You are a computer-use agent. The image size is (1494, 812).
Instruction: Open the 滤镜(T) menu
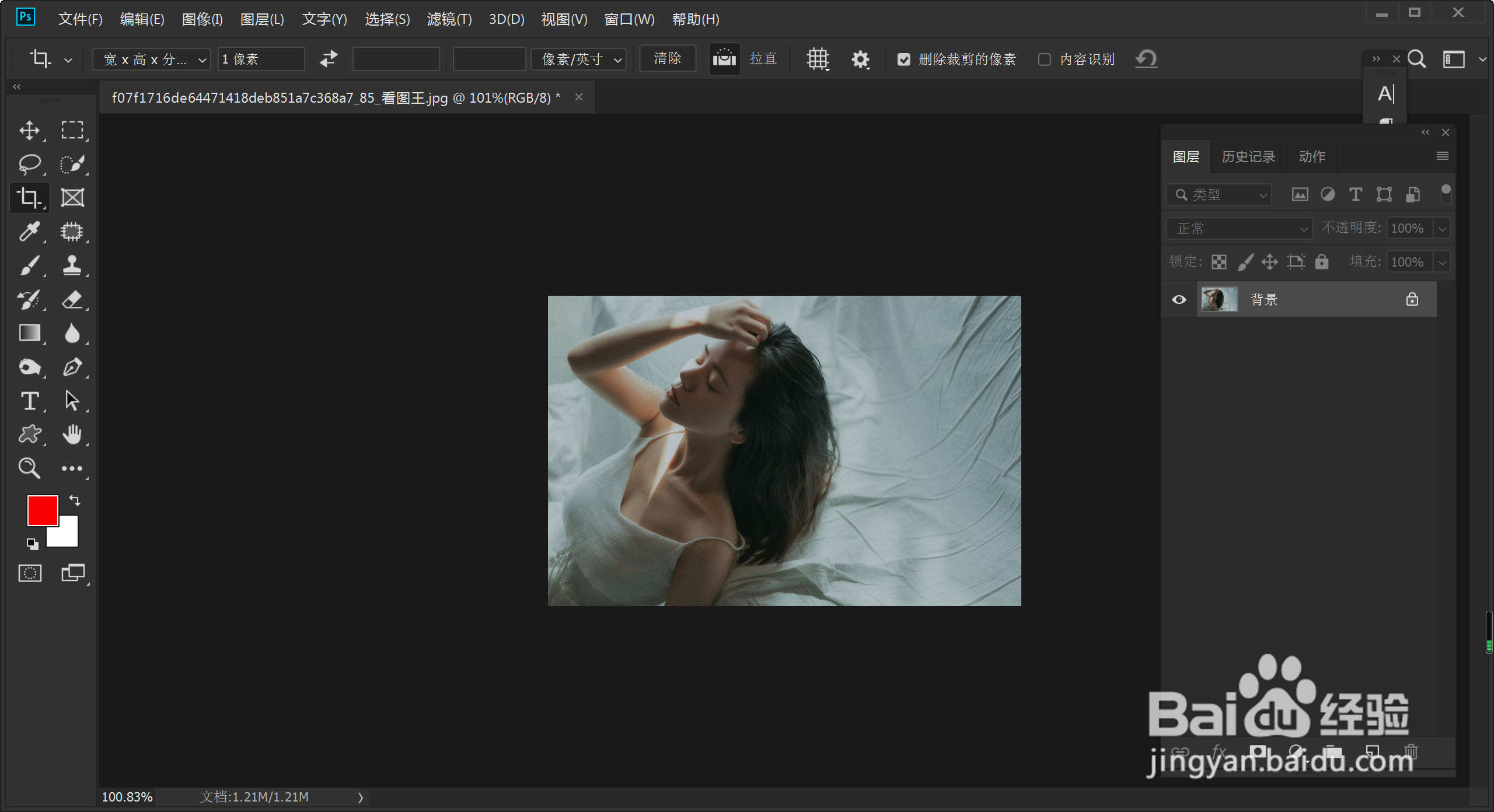click(x=449, y=19)
